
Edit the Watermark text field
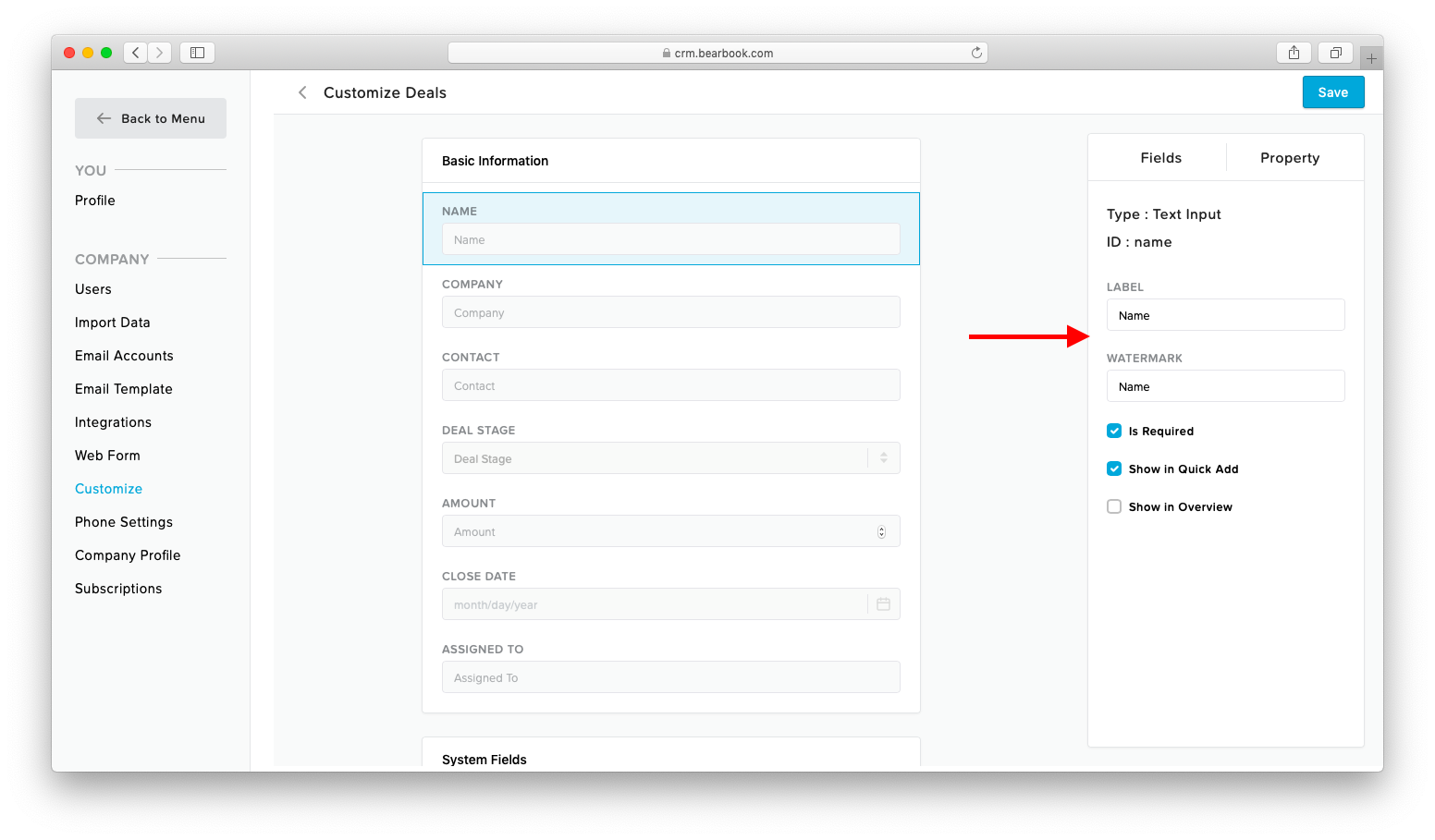[1226, 386]
